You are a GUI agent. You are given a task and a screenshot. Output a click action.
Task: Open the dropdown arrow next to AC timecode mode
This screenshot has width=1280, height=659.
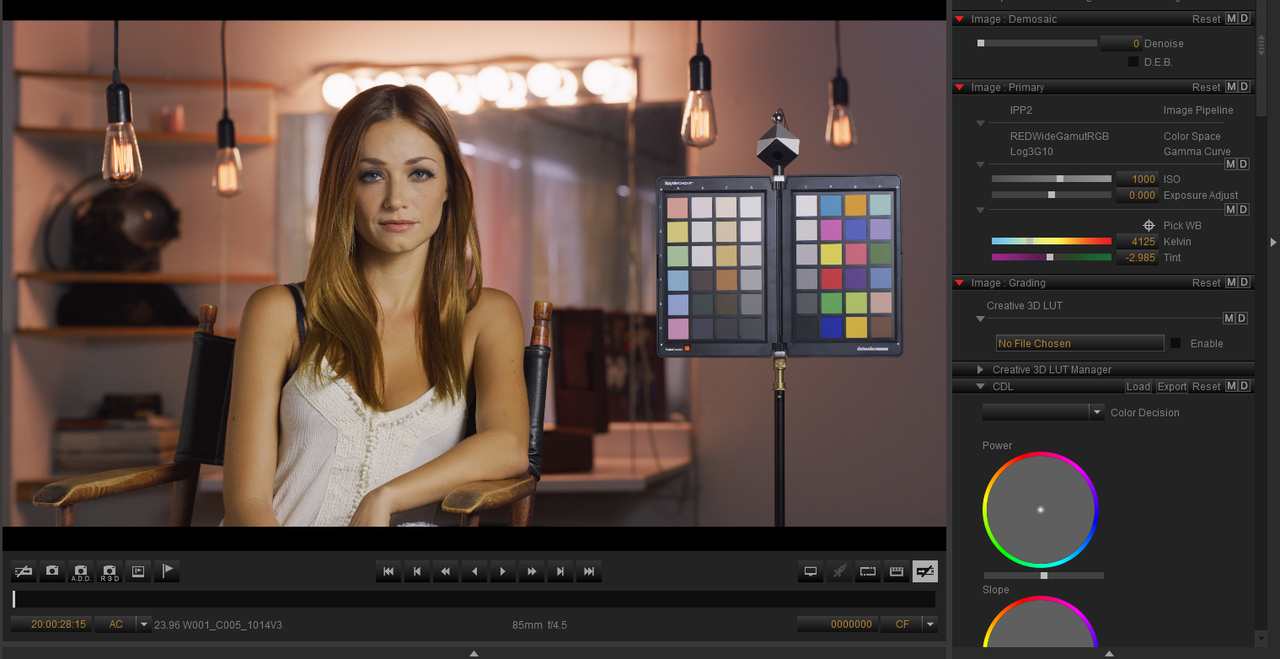(144, 624)
